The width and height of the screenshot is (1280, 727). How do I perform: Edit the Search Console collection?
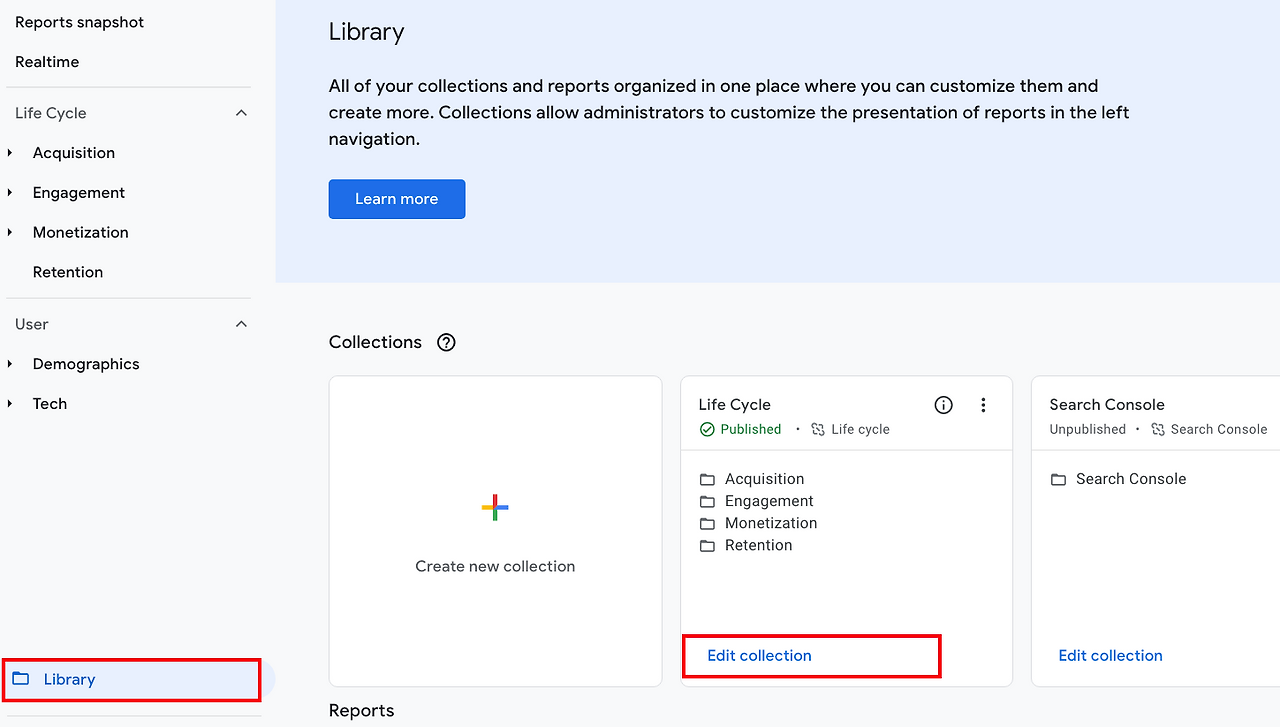click(1111, 656)
